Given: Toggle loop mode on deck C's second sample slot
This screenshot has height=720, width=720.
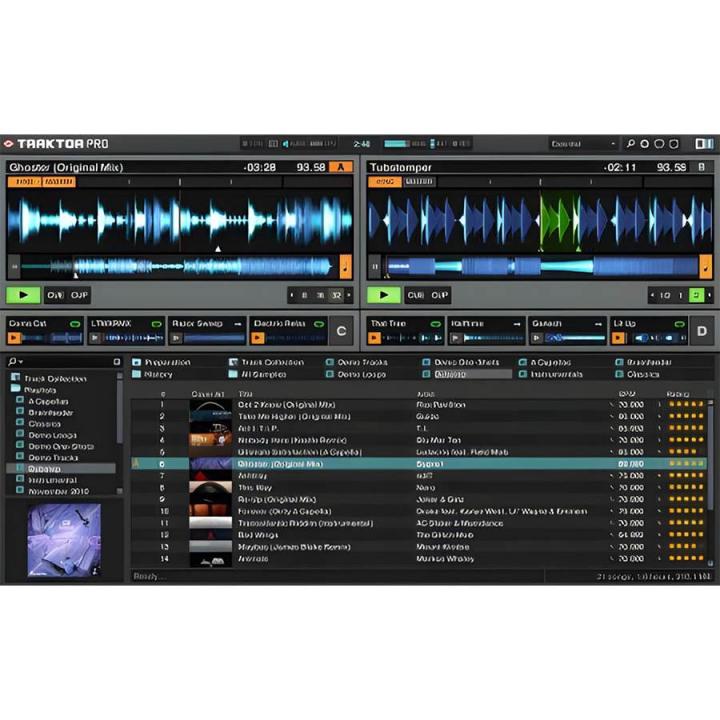Looking at the screenshot, I should (156, 324).
